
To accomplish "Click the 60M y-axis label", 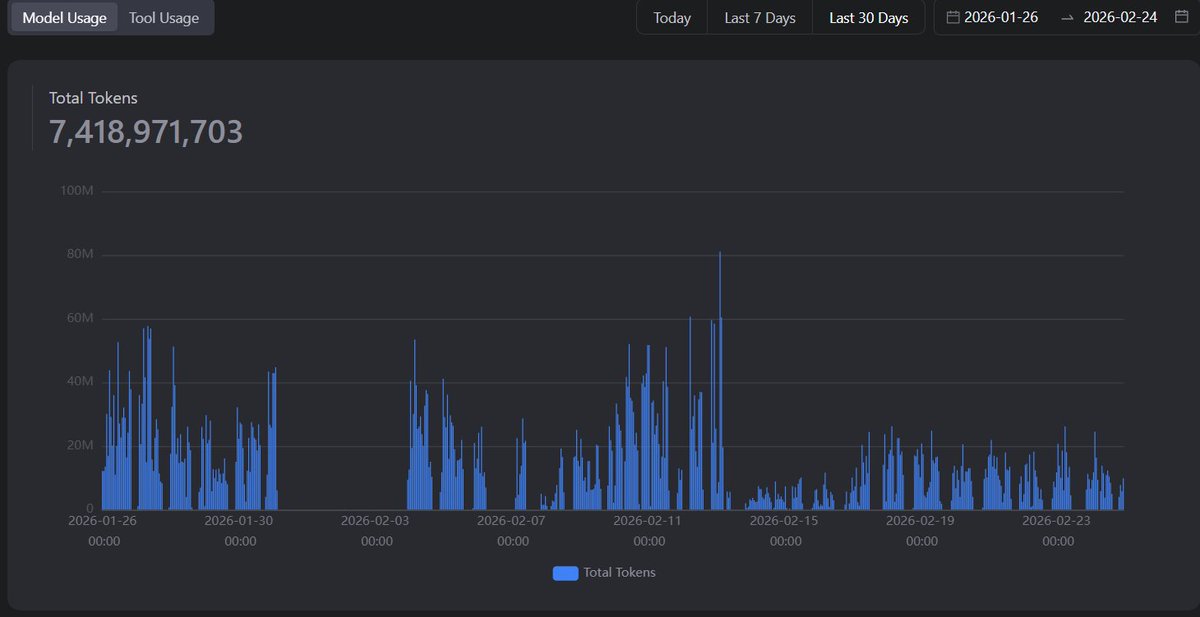I will [80, 318].
